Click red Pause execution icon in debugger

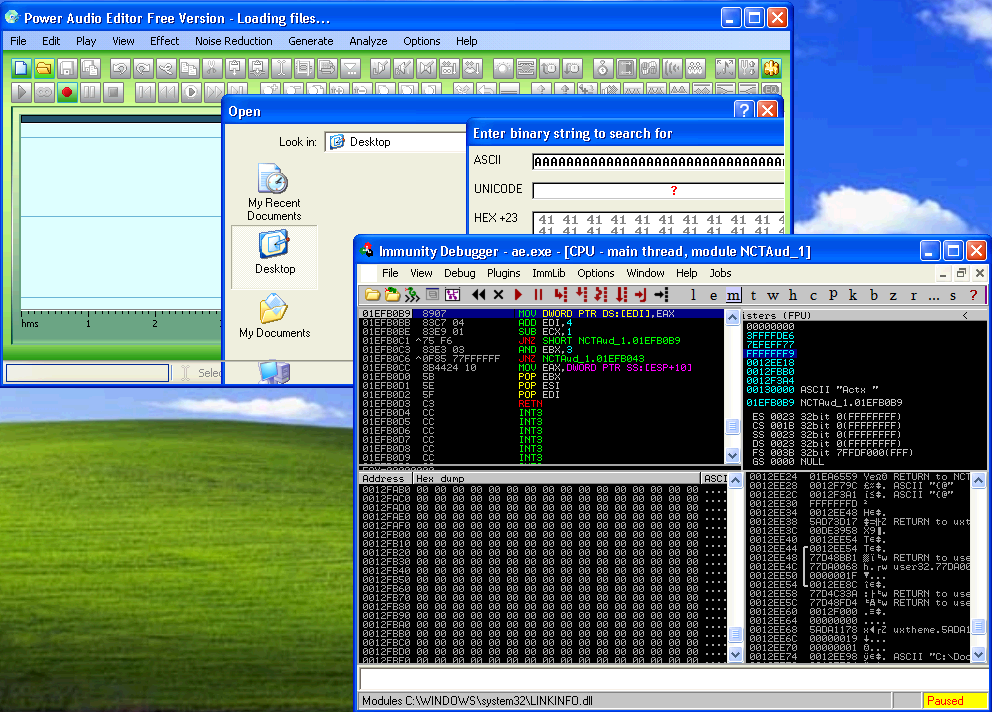[x=538, y=295]
